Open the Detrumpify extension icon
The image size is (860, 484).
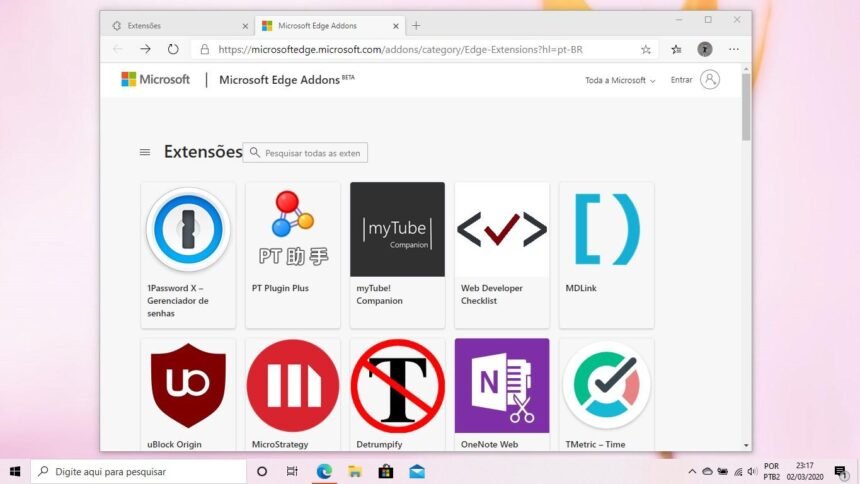point(397,386)
